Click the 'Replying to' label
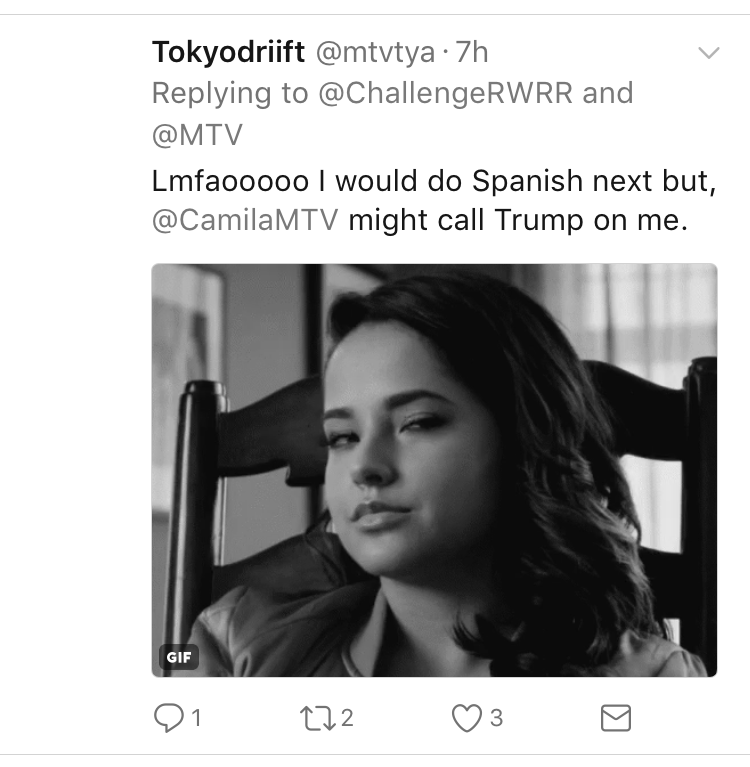The height and width of the screenshot is (767, 750). [x=230, y=94]
